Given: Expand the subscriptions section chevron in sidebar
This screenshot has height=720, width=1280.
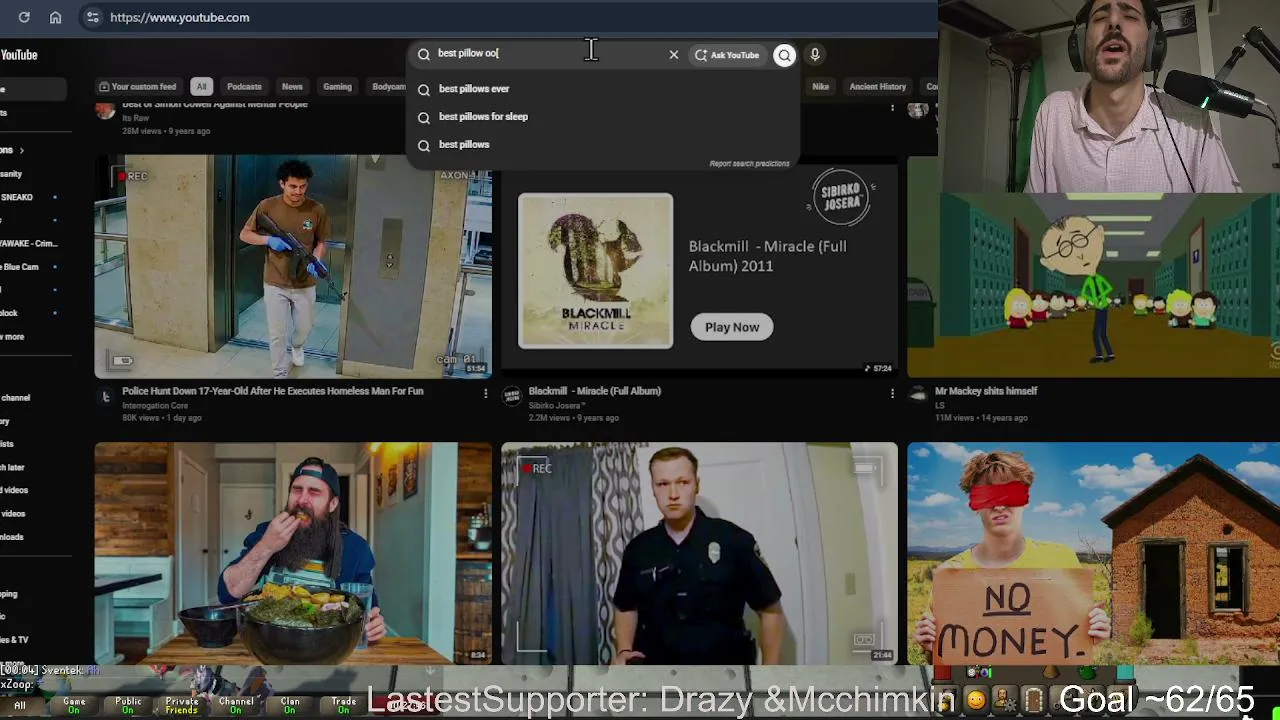Looking at the screenshot, I should coord(21,150).
